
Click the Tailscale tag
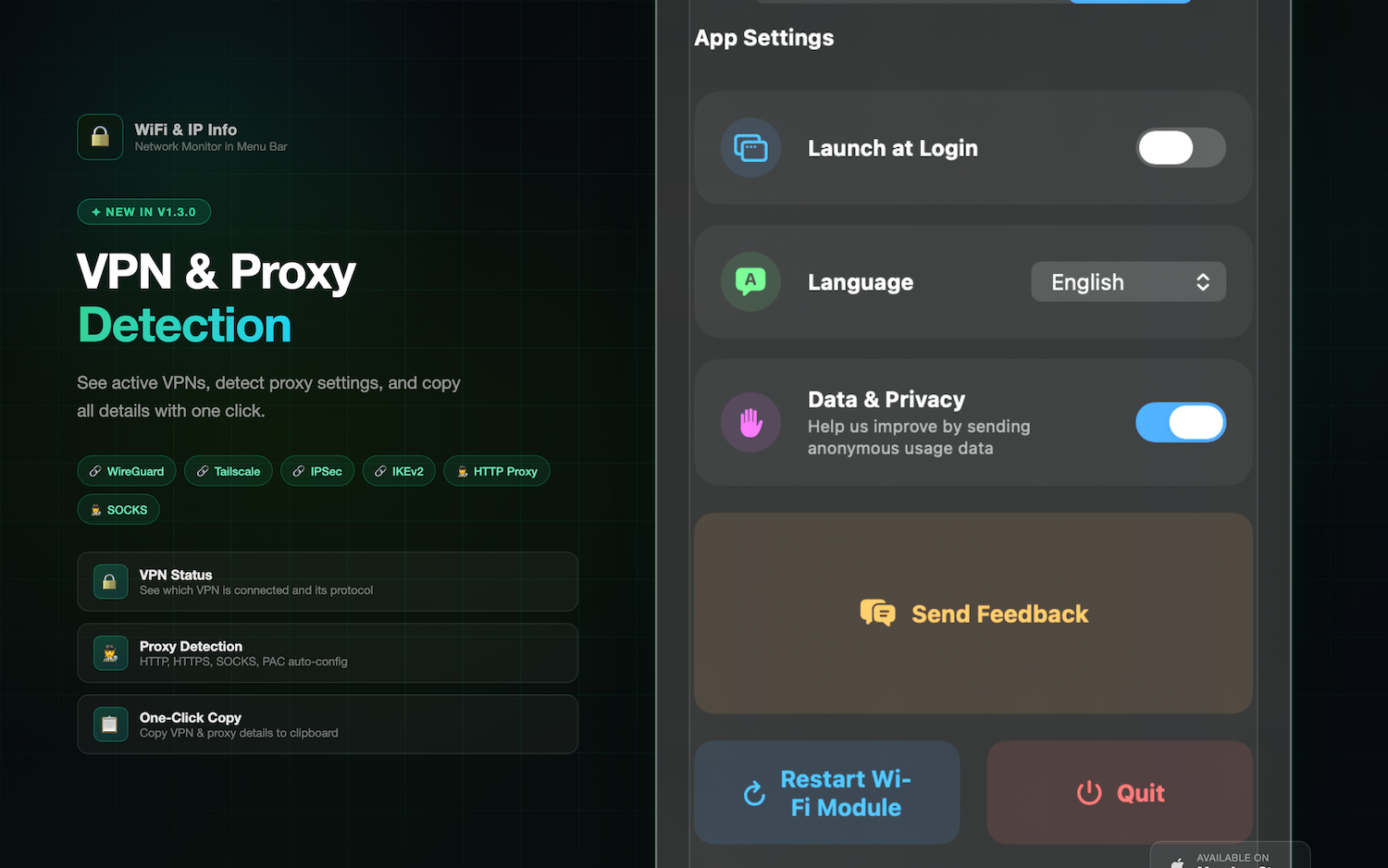point(229,471)
